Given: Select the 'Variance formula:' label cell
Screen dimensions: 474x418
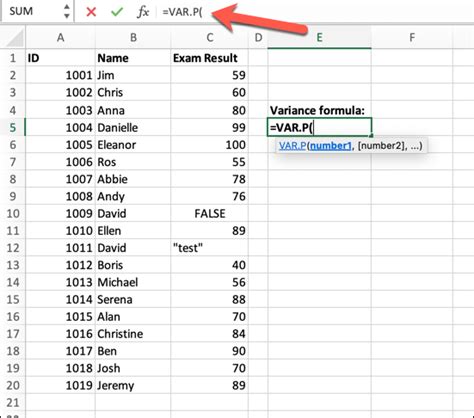Looking at the screenshot, I should (x=319, y=110).
